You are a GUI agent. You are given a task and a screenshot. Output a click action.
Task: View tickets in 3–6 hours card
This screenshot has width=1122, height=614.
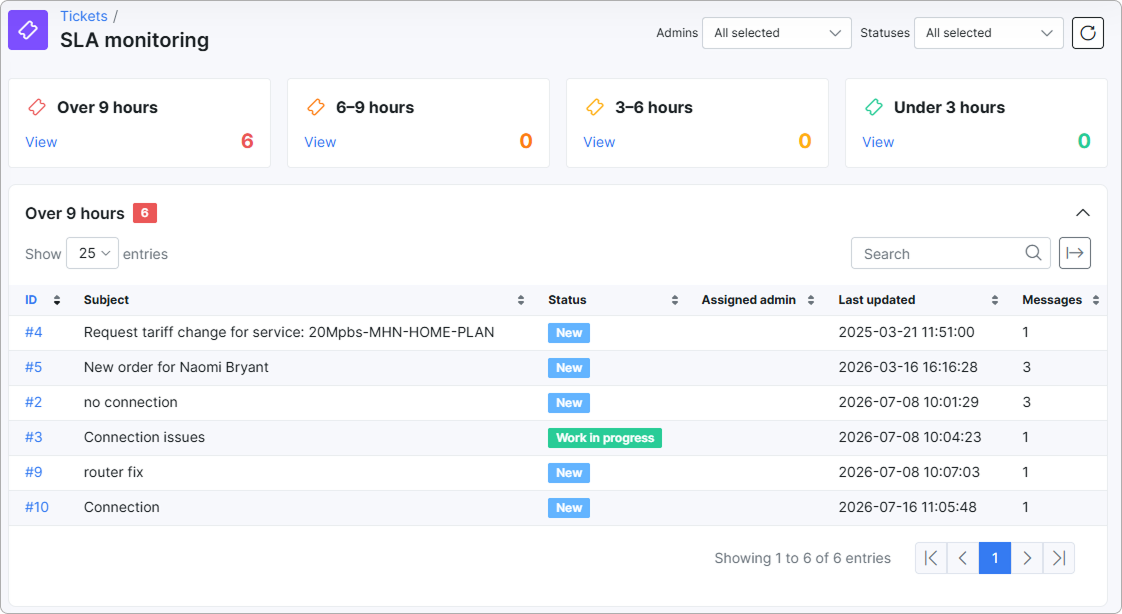(x=599, y=142)
